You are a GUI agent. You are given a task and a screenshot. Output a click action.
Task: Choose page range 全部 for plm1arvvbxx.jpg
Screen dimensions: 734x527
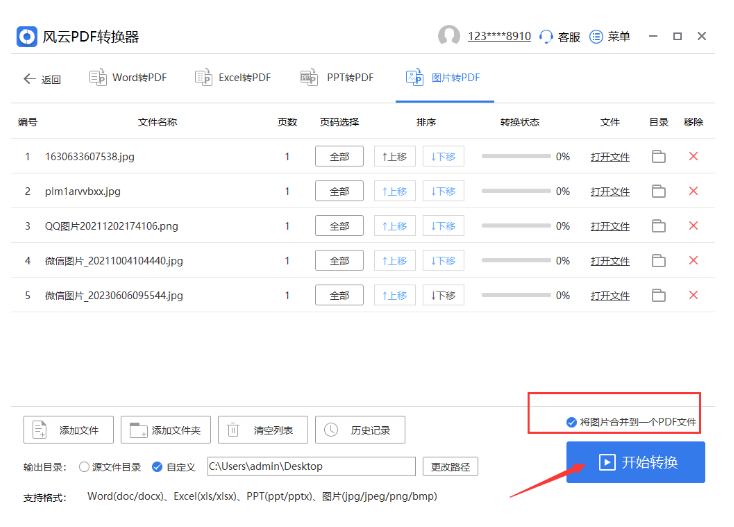point(339,191)
